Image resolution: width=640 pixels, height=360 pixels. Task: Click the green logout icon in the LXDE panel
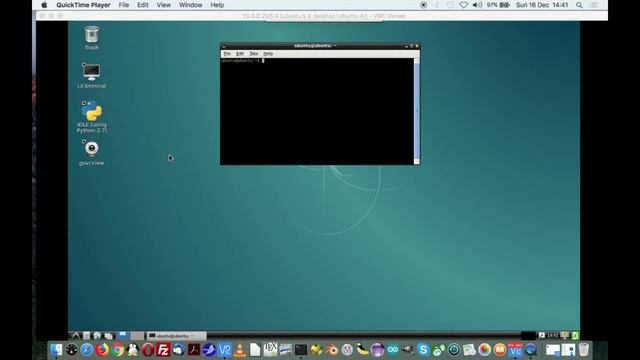click(575, 336)
